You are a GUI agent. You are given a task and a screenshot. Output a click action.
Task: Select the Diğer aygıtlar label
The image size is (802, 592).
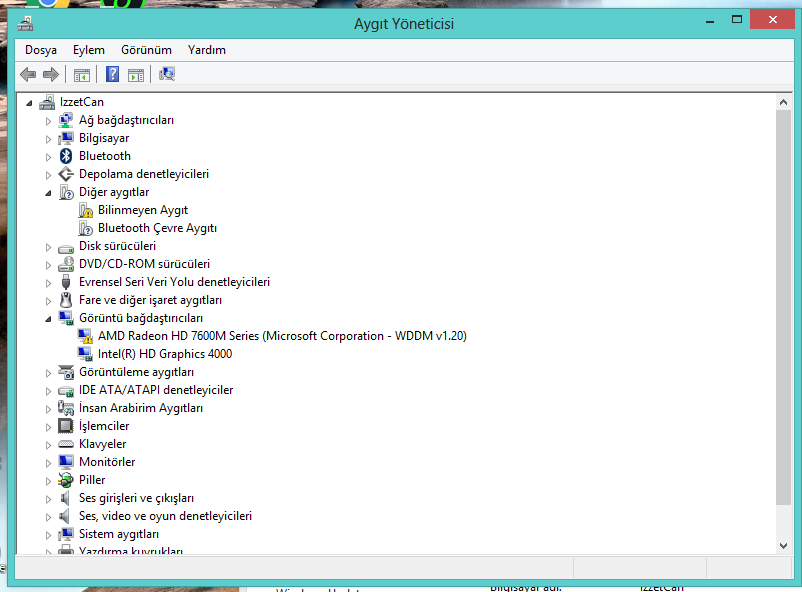pyautogui.click(x=114, y=192)
